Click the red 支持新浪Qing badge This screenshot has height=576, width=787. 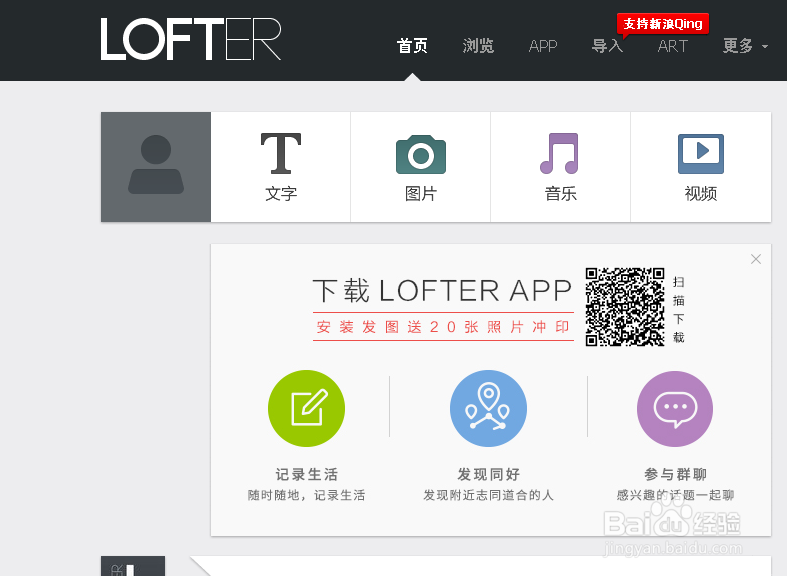[x=663, y=24]
